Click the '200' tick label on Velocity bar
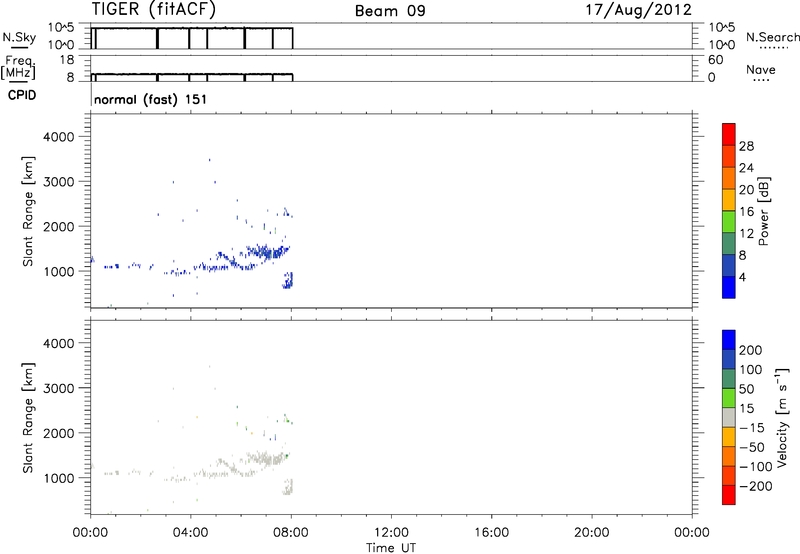The width and height of the screenshot is (800, 554). click(751, 350)
